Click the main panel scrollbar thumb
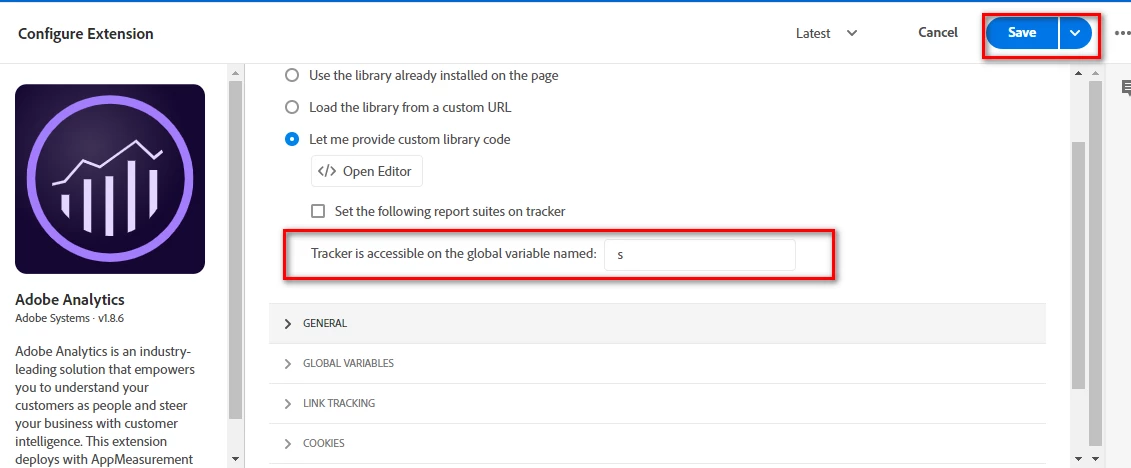This screenshot has width=1131, height=468. pyautogui.click(x=1078, y=265)
